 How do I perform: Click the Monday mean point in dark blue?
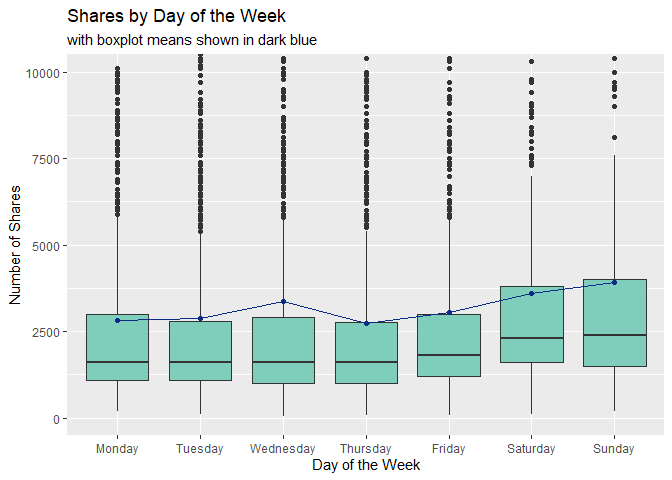coord(118,320)
